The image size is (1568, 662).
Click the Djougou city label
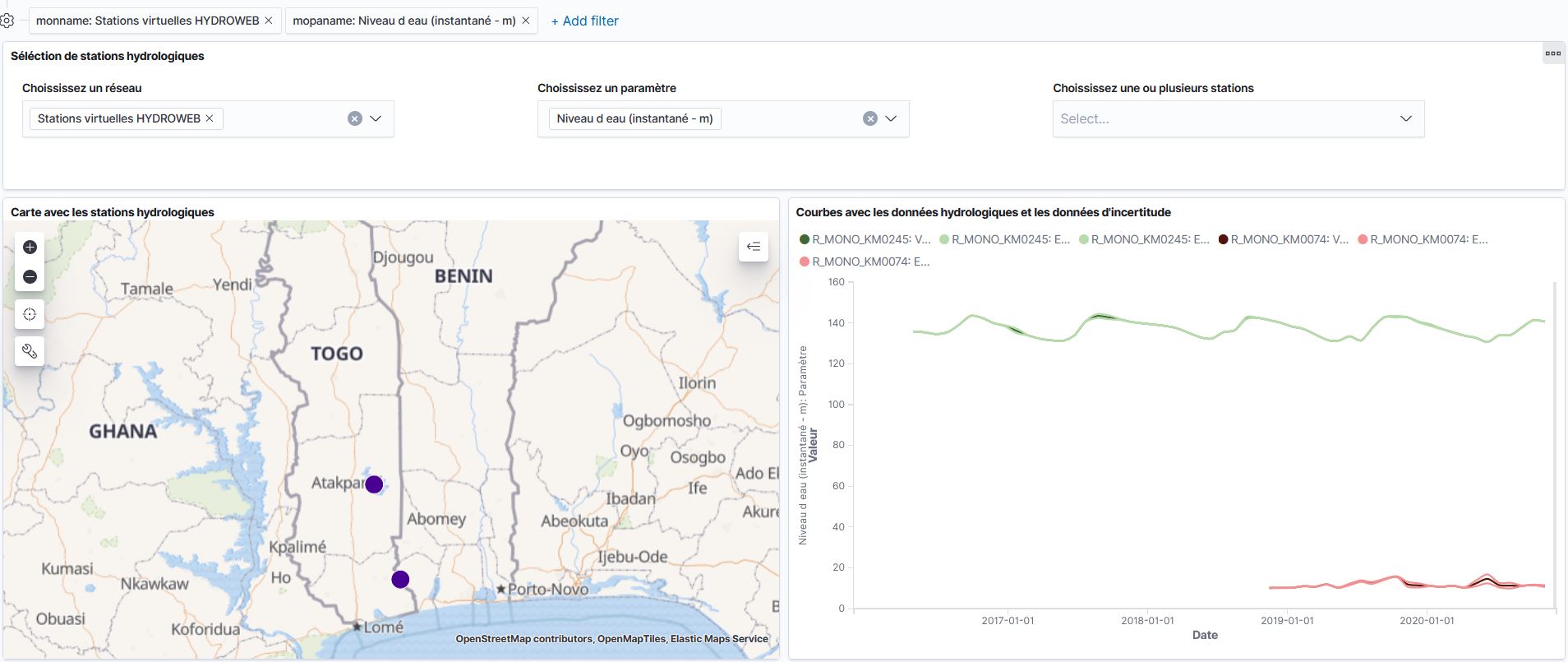click(x=403, y=258)
